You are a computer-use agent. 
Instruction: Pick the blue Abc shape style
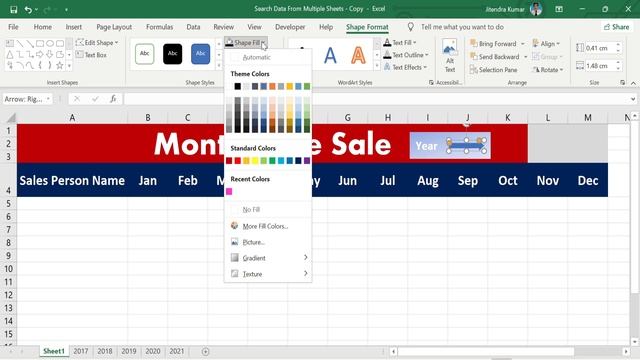tap(200, 54)
